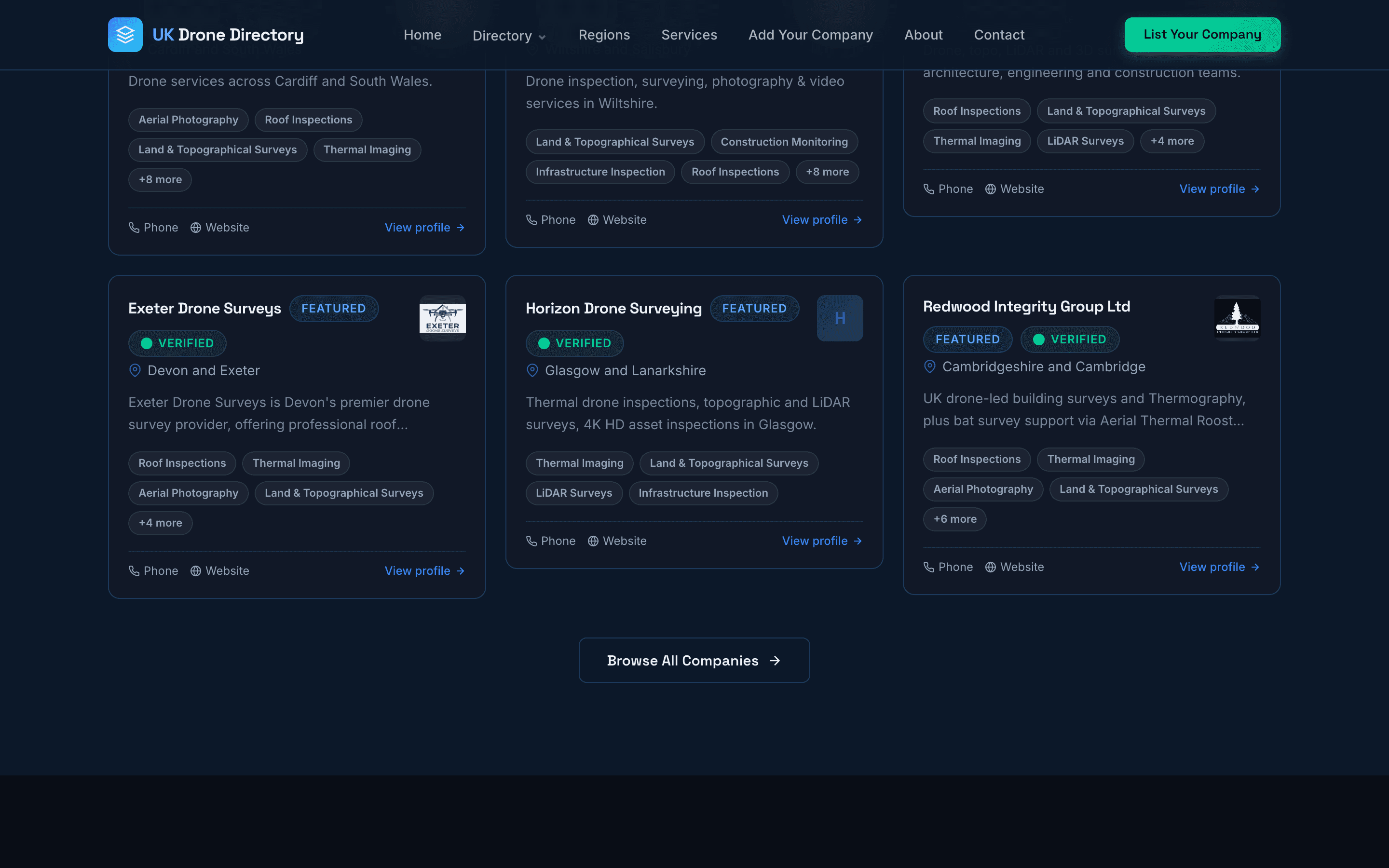Open the Horizon Drone Surveying title link

[613, 308]
